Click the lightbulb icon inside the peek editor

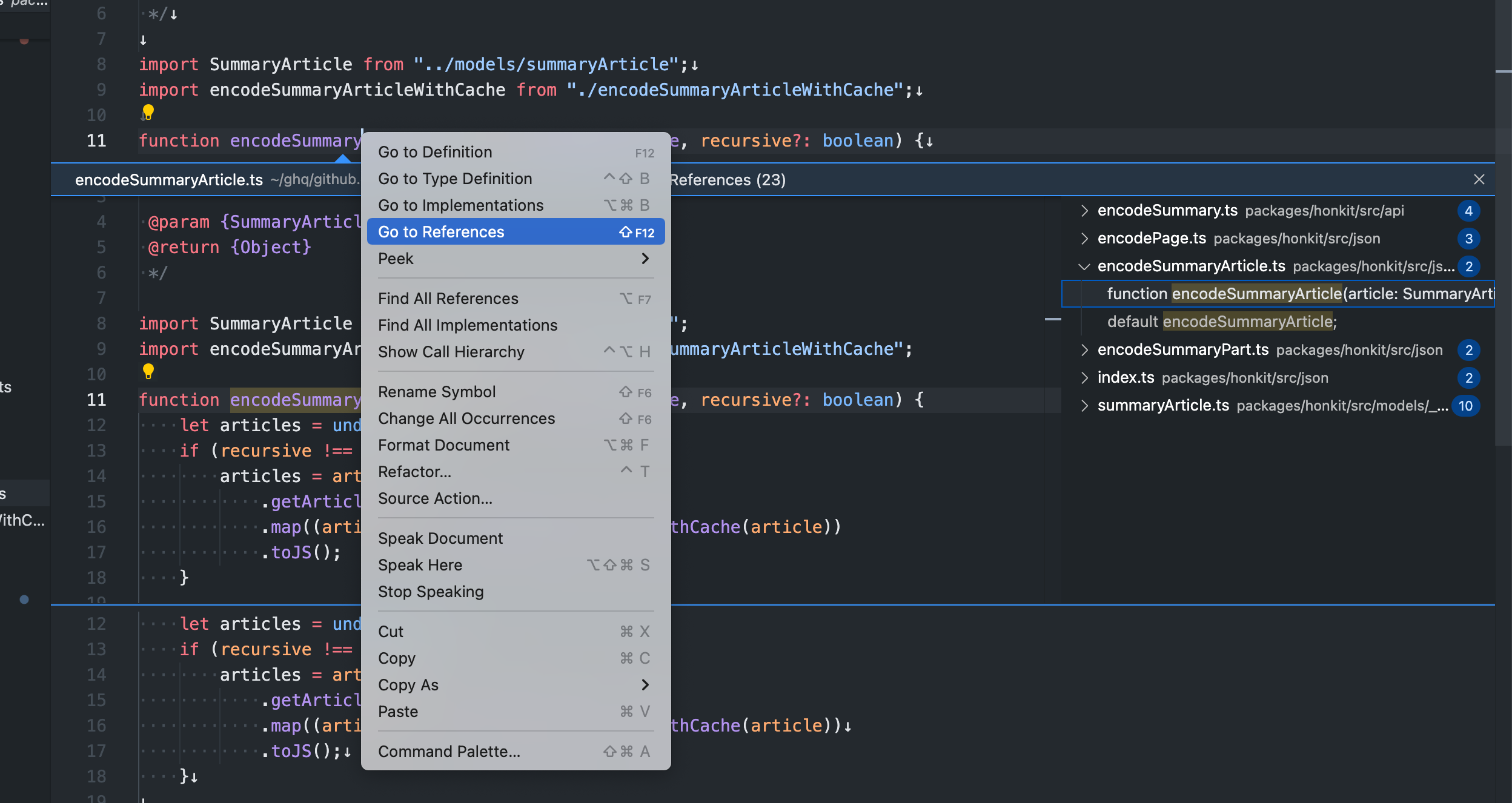pyautogui.click(x=148, y=371)
